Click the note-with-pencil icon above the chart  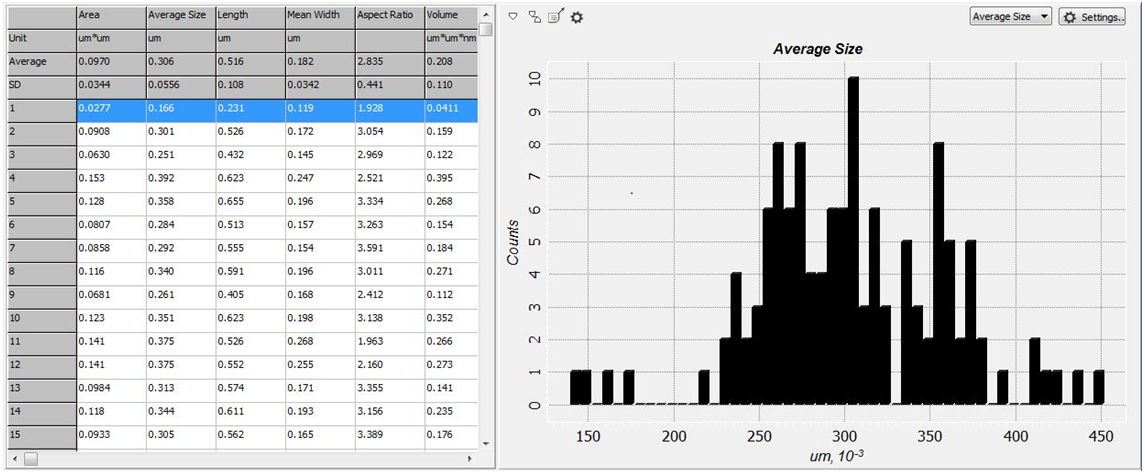coord(556,17)
